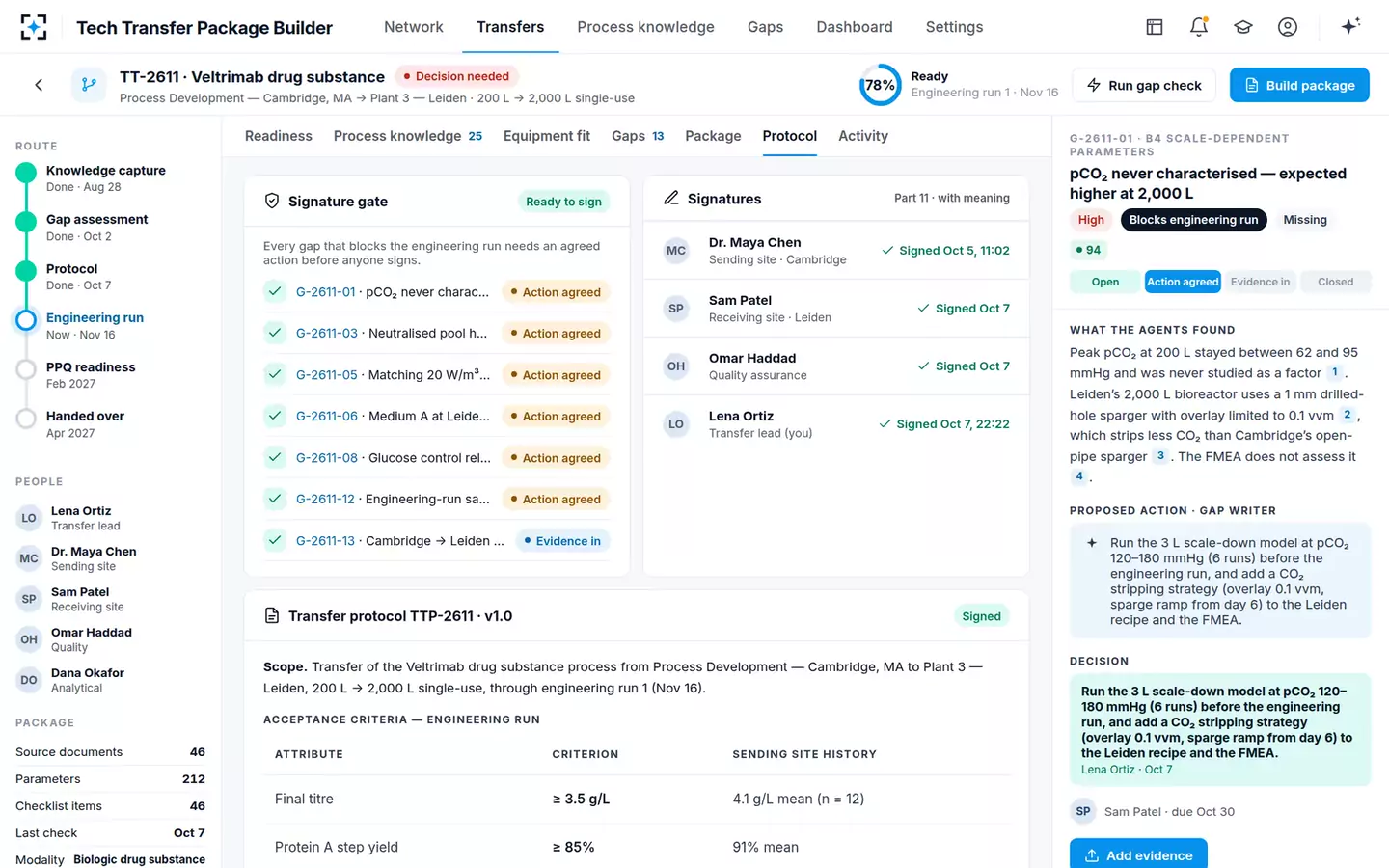Click the Run gap check button

[1144, 85]
